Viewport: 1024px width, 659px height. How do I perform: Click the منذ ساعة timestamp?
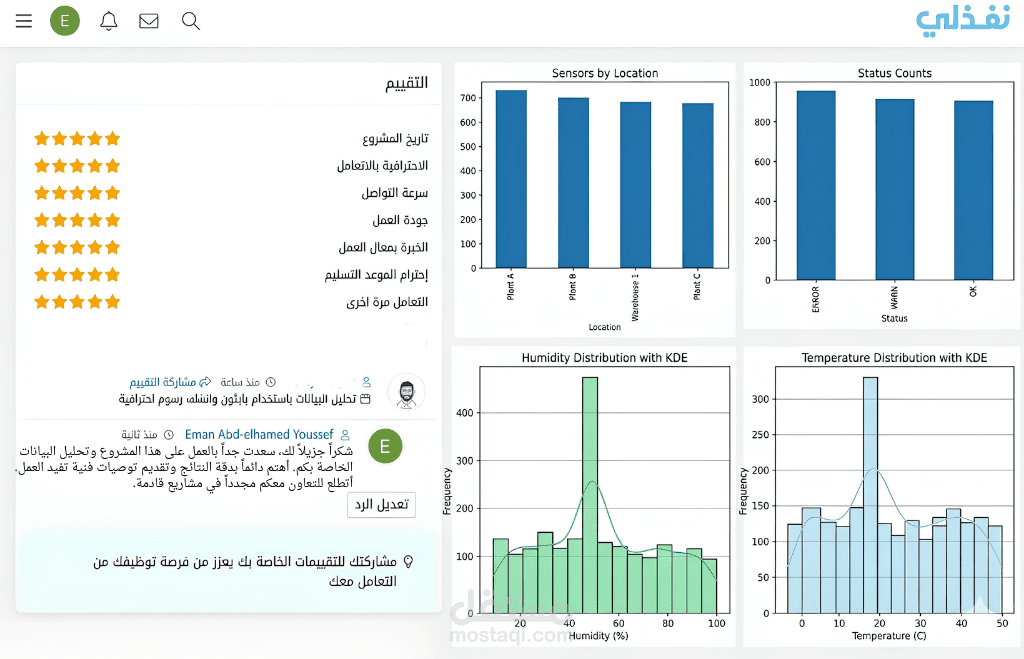240,382
